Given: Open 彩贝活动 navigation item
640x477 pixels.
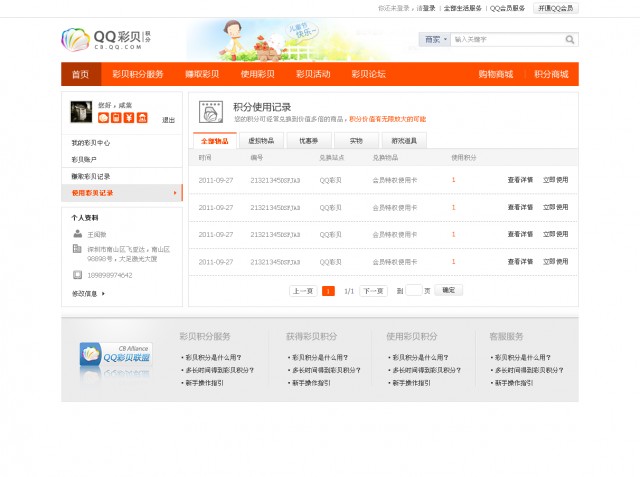Looking at the screenshot, I should pos(313,74).
